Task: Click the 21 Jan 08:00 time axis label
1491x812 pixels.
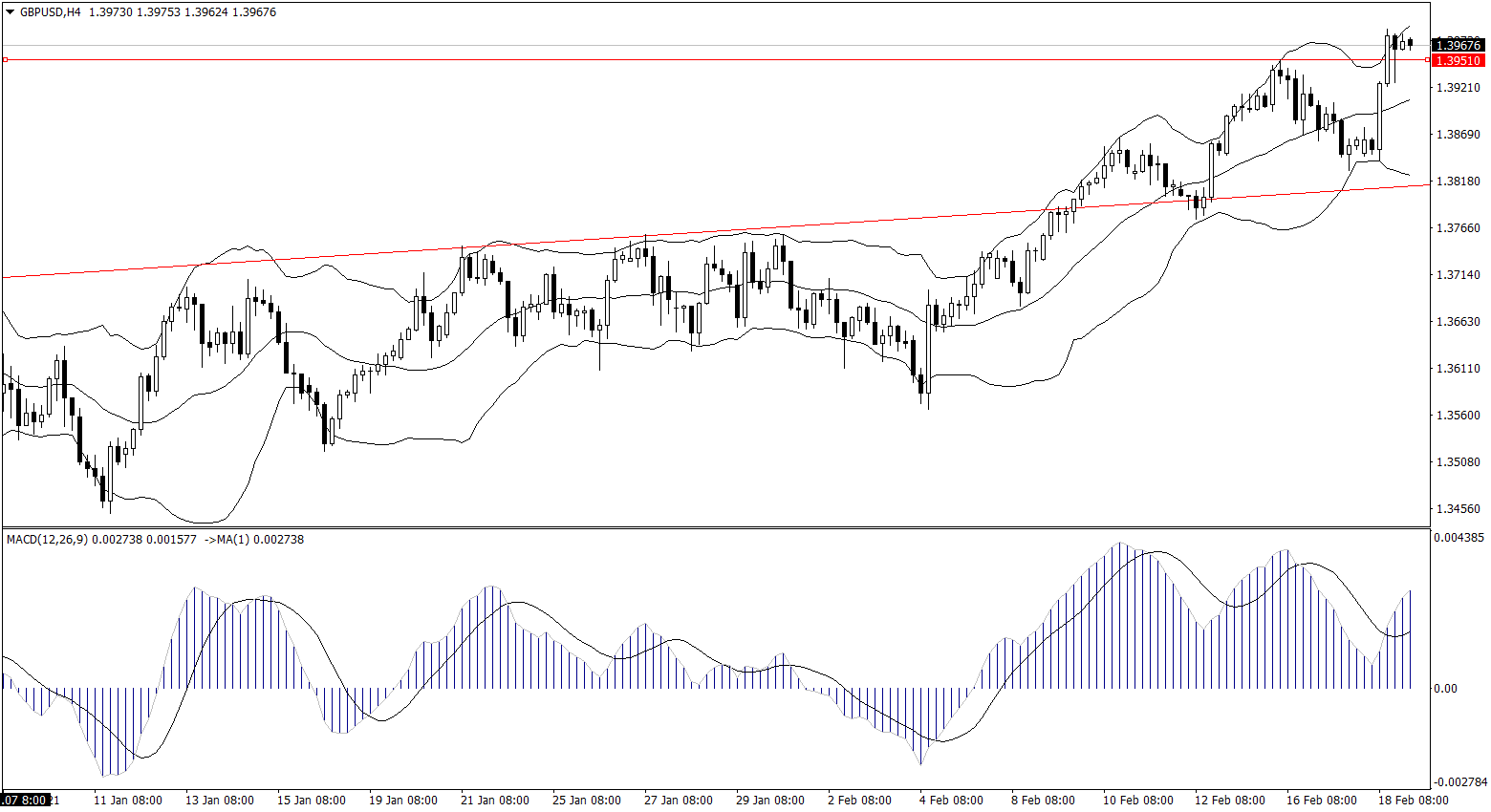Action: click(494, 801)
